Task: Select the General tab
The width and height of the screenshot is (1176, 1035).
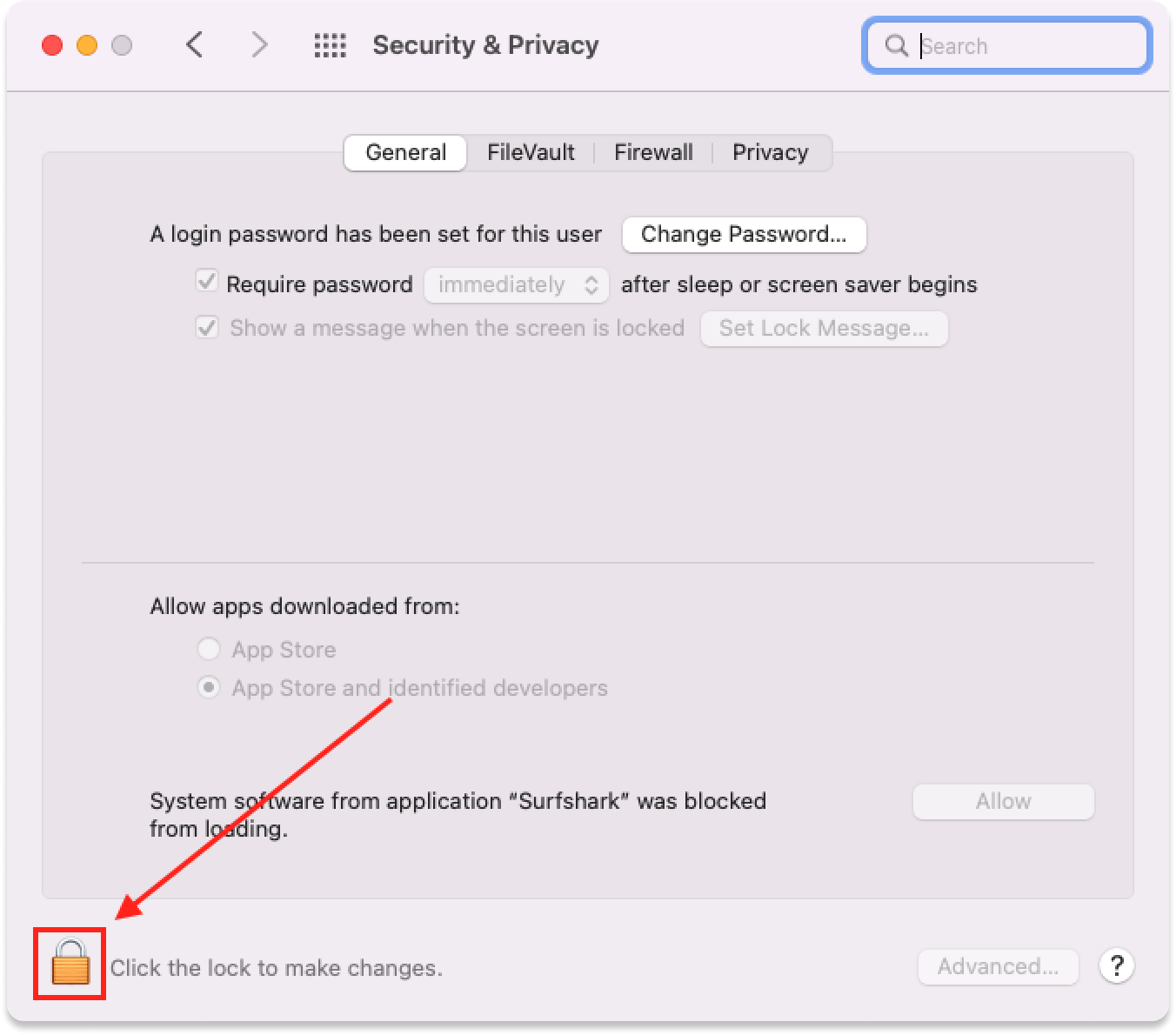Action: 405,152
